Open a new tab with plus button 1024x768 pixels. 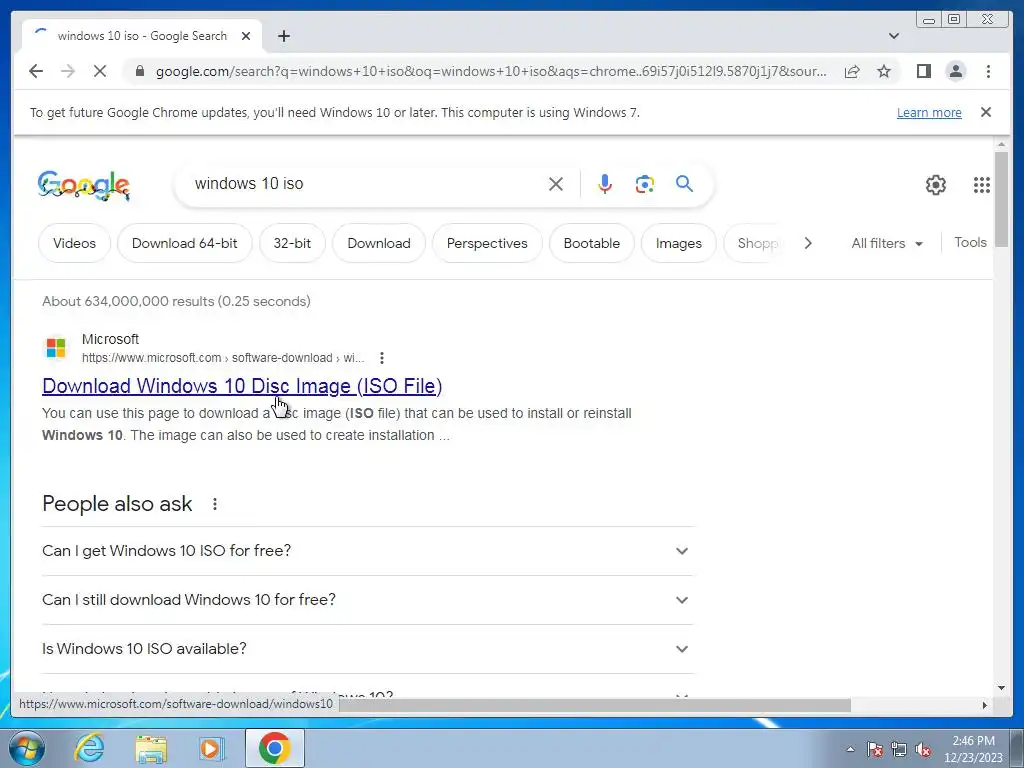tap(283, 36)
